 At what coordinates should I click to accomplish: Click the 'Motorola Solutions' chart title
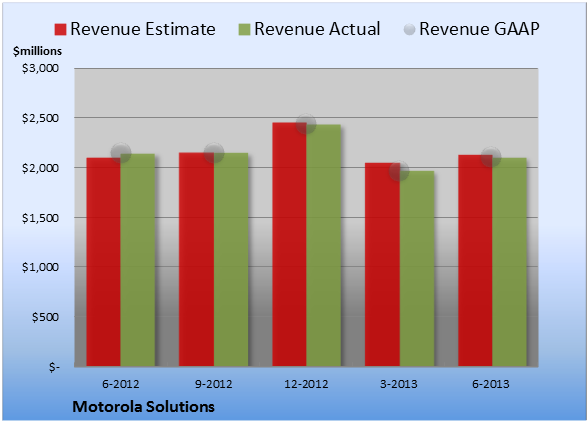143,407
